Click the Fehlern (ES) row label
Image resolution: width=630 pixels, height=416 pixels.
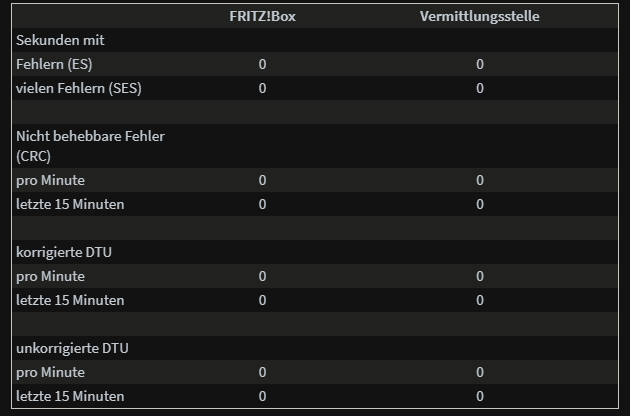(x=54, y=64)
